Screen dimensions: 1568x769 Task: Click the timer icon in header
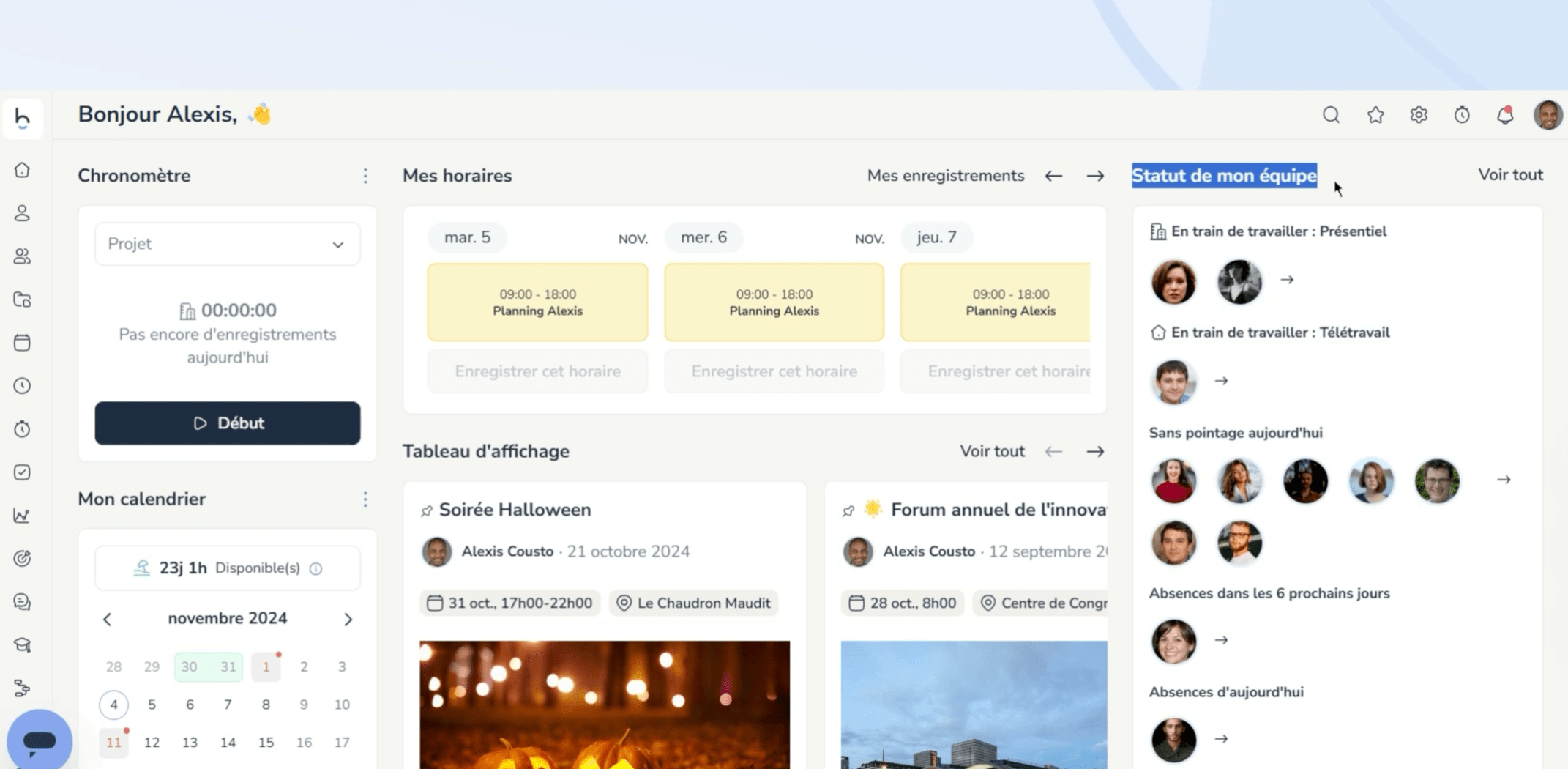point(1462,115)
